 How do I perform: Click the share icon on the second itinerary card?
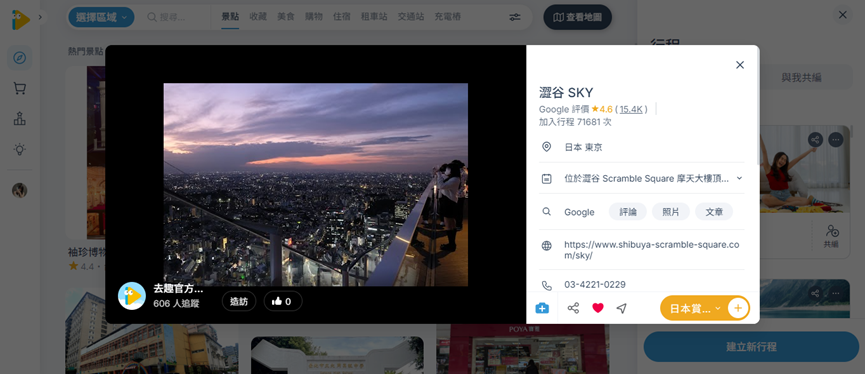815,293
